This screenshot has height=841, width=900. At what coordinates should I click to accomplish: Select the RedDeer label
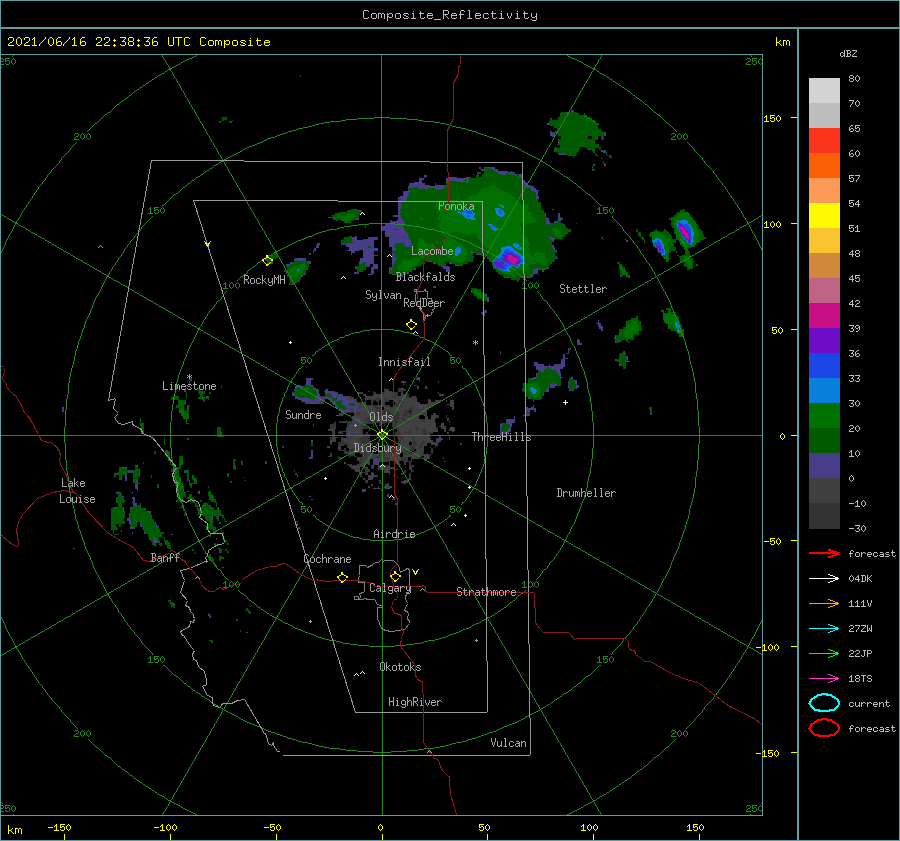tap(424, 303)
